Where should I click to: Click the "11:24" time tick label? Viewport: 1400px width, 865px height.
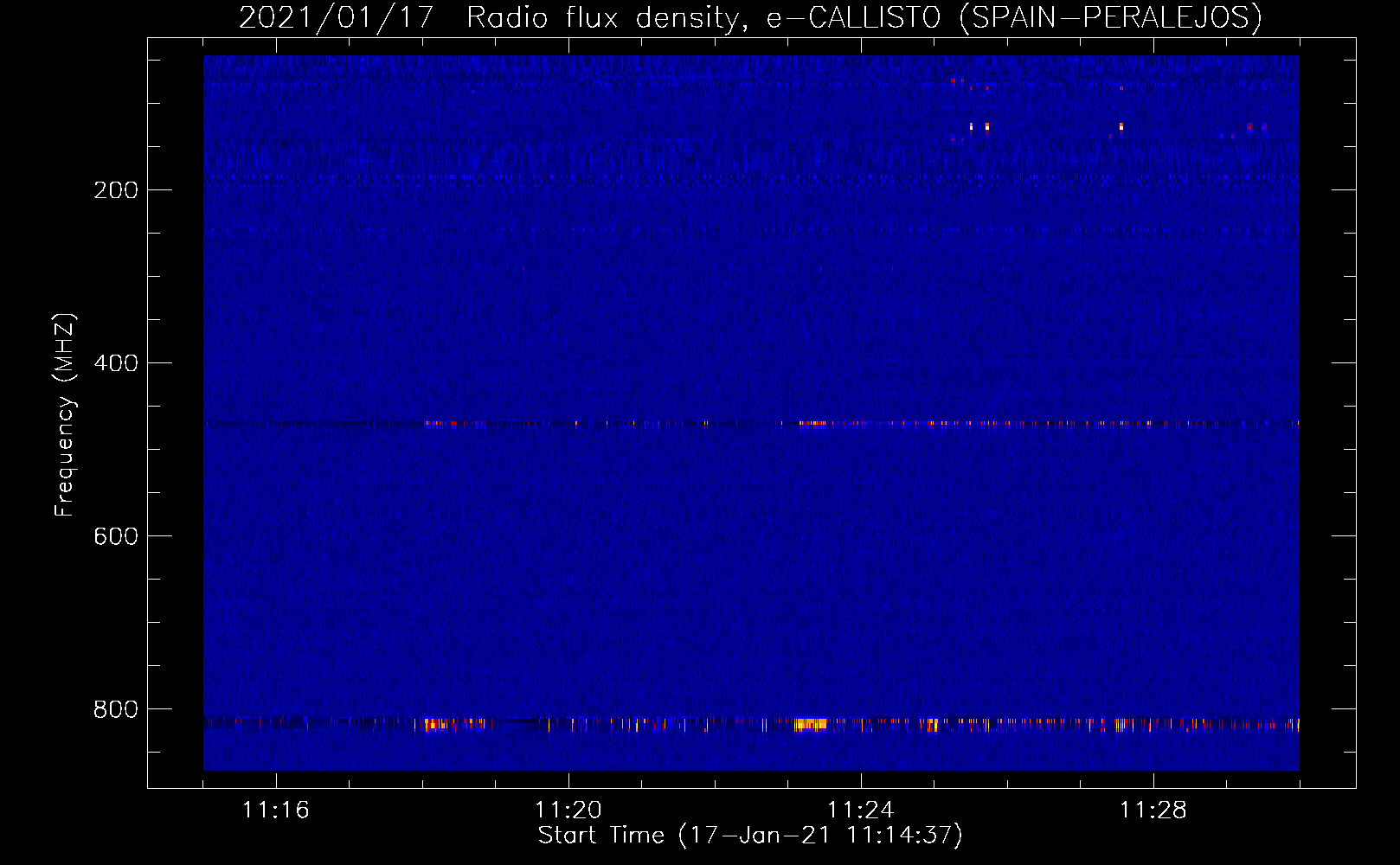pyautogui.click(x=861, y=811)
